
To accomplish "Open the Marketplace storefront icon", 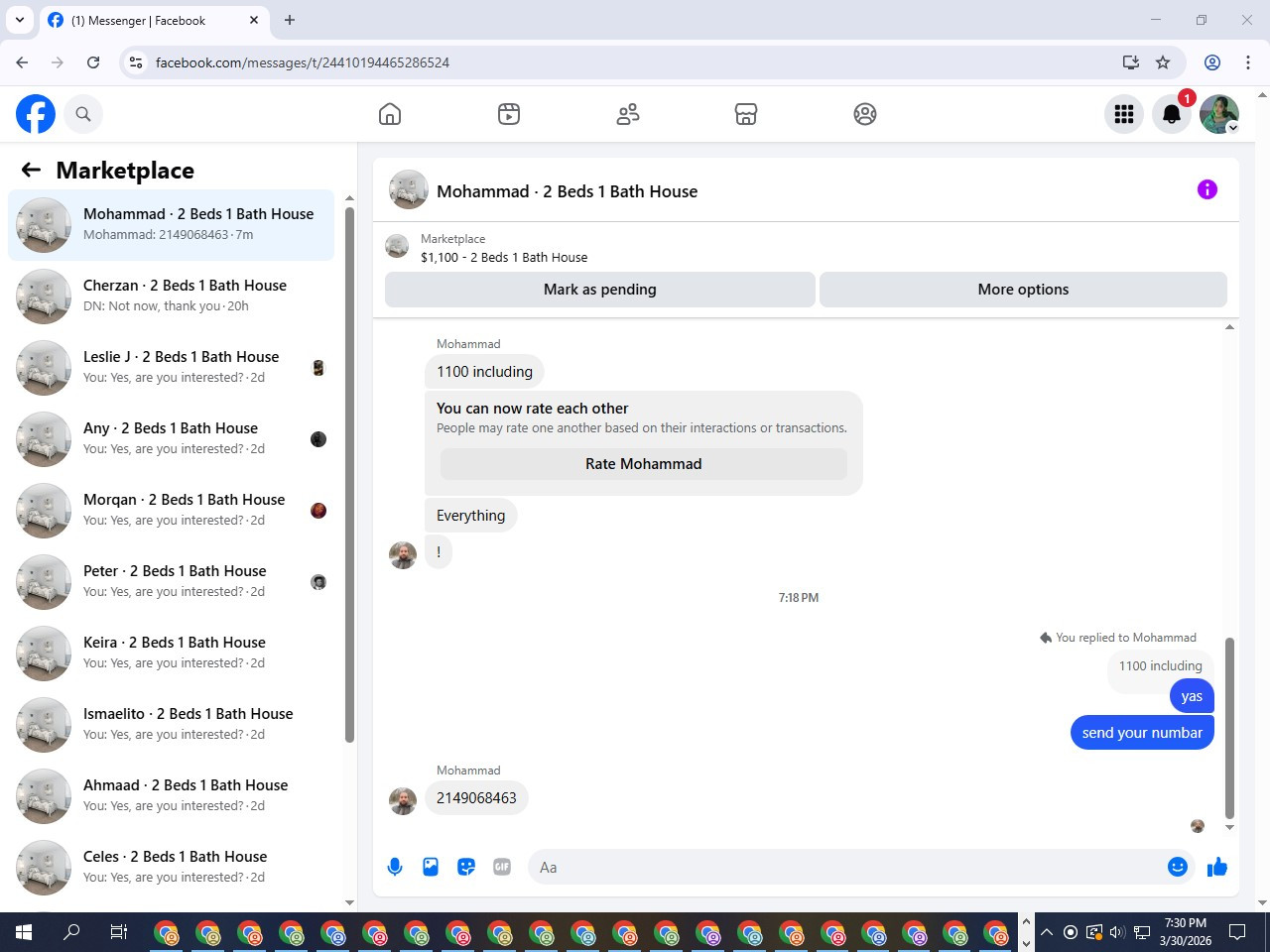I will [746, 114].
